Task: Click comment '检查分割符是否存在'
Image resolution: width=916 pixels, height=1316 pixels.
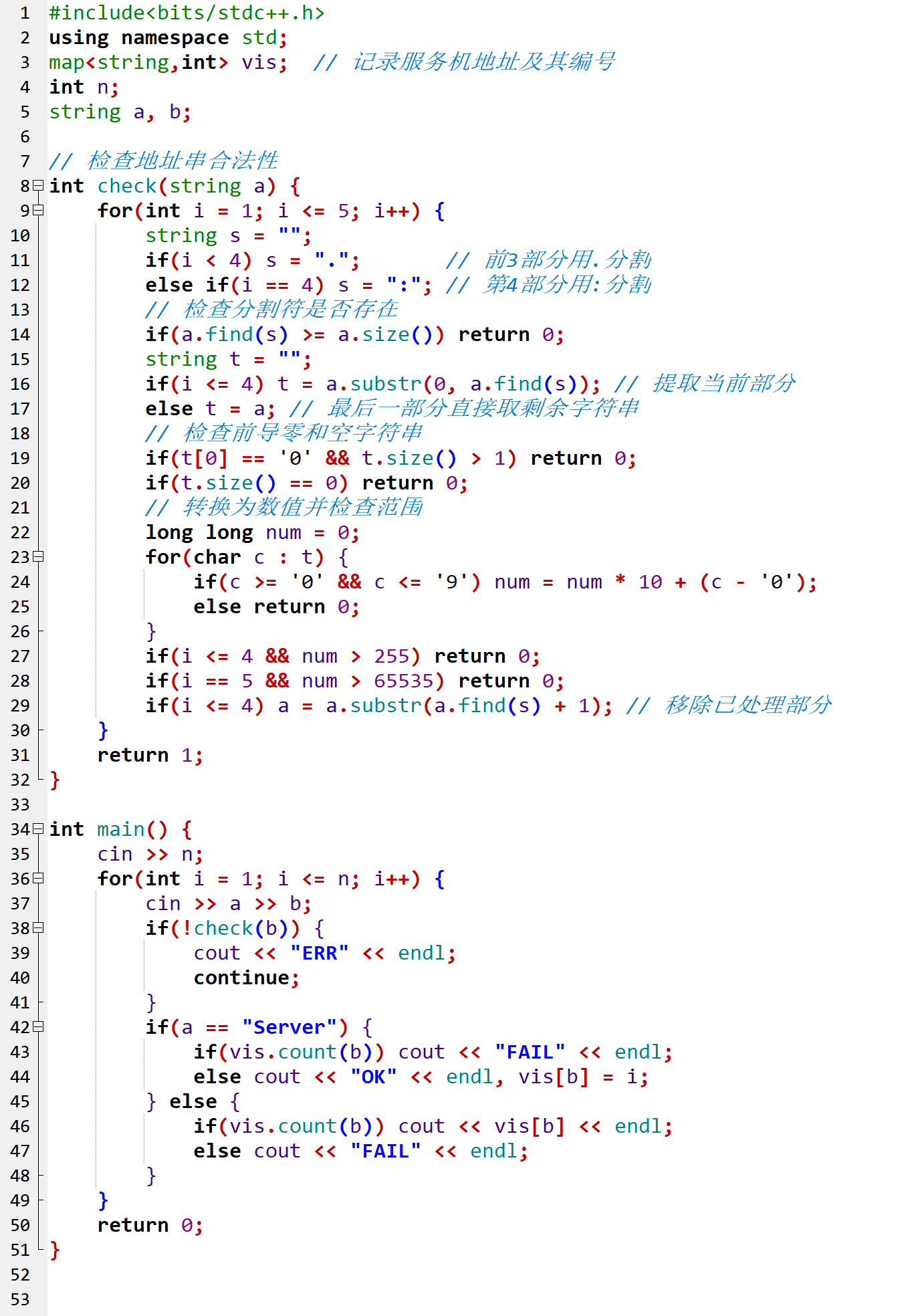Action: point(291,309)
